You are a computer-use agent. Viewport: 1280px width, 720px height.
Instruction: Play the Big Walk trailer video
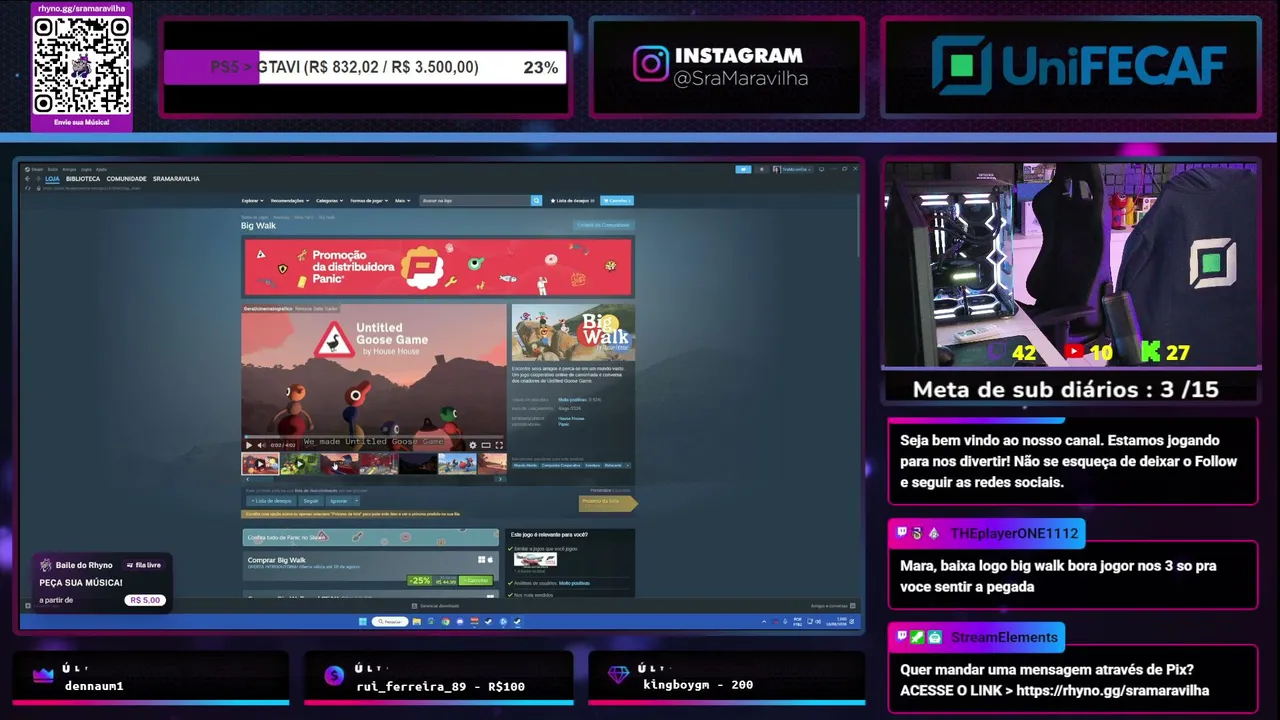click(249, 445)
